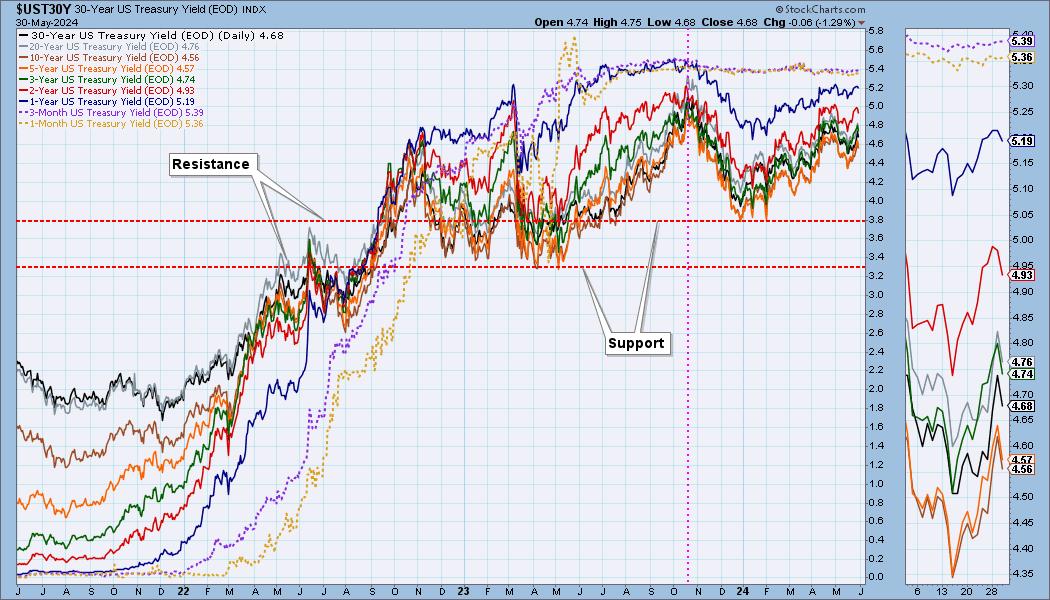1050x600 pixels.
Task: Select the Chg -0.06 (-1.29%) header value
Action: pyautogui.click(x=810, y=22)
